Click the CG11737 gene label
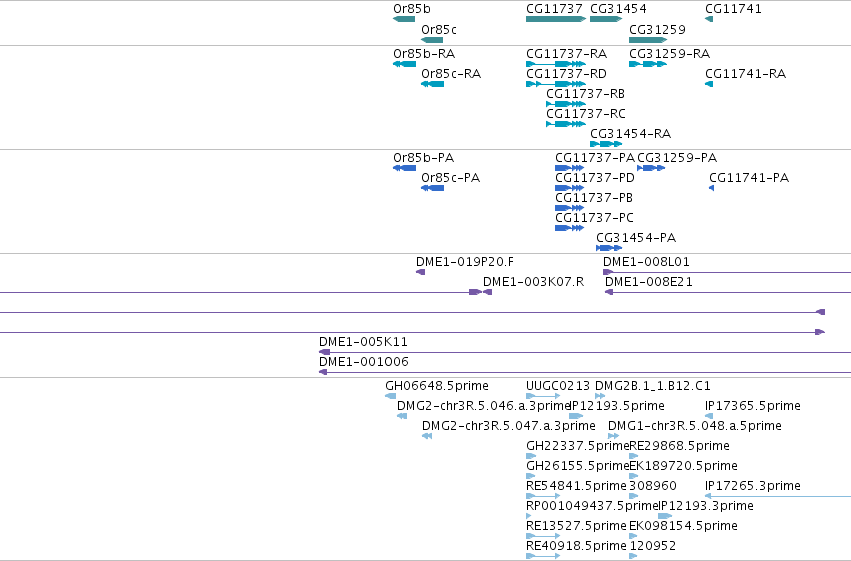This screenshot has height=561, width=851. click(x=554, y=9)
